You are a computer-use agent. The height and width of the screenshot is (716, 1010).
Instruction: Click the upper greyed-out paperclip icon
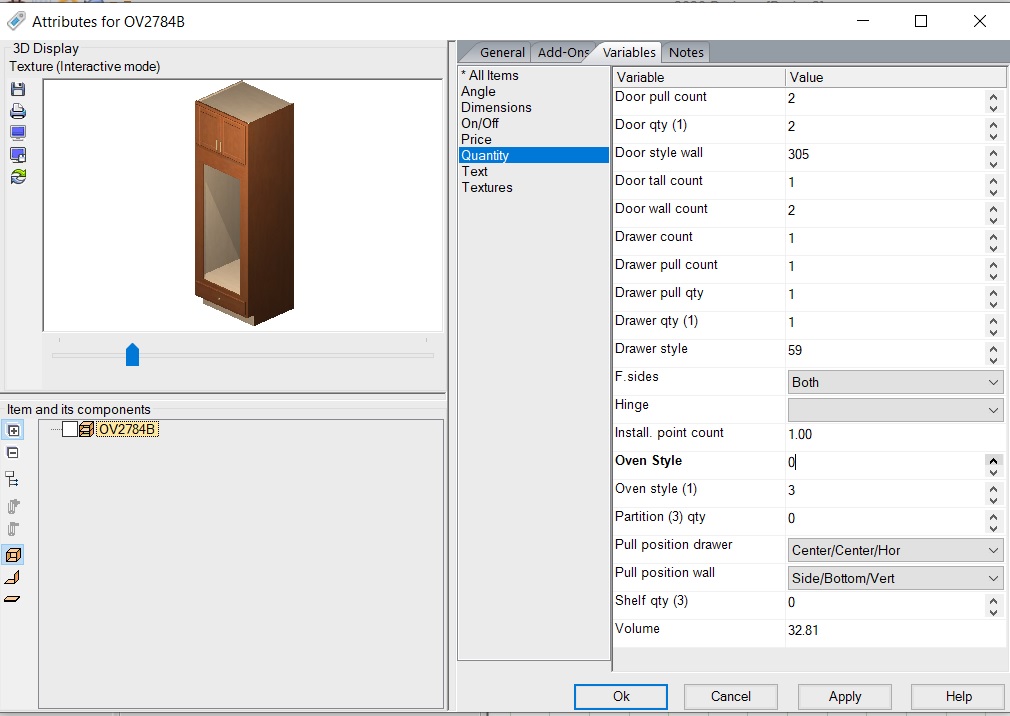pos(13,507)
